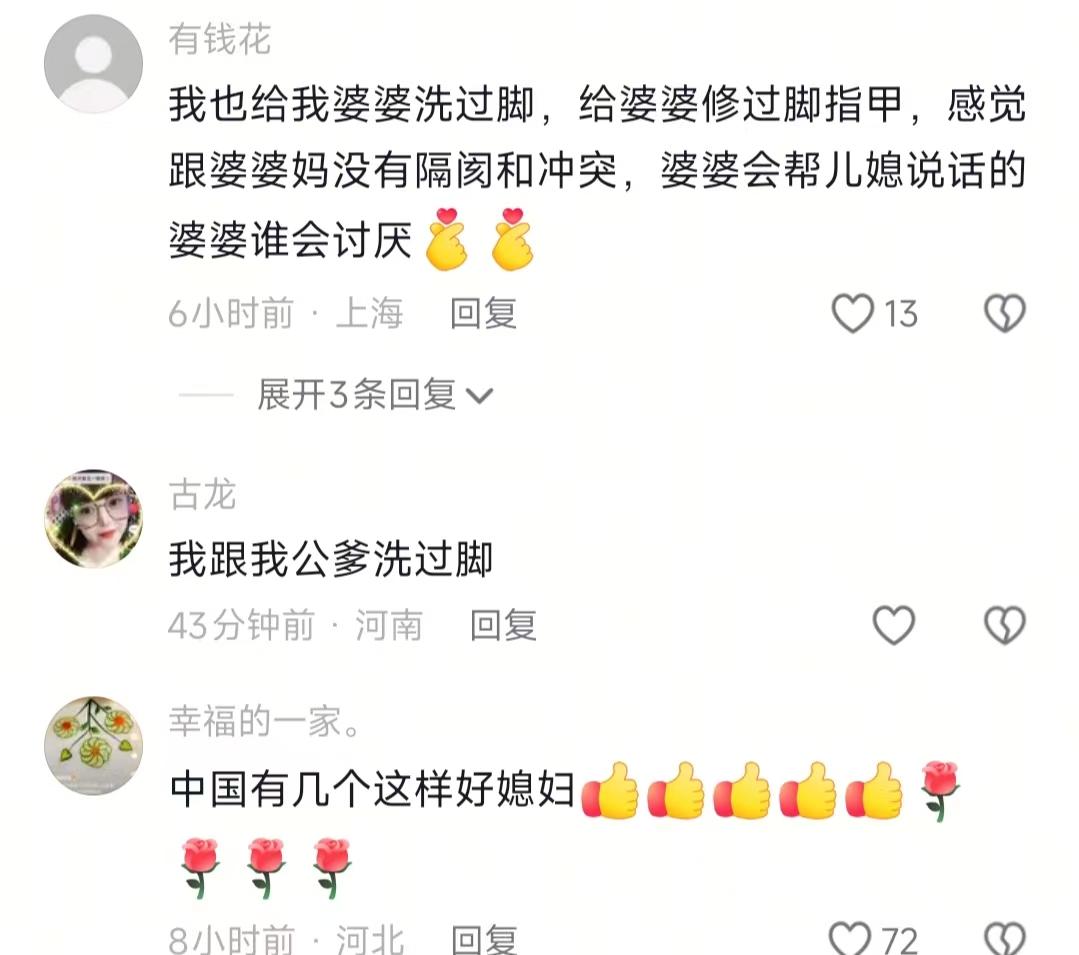
Task: Like the 幸福的一家 comment with 72 likes
Action: (850, 938)
